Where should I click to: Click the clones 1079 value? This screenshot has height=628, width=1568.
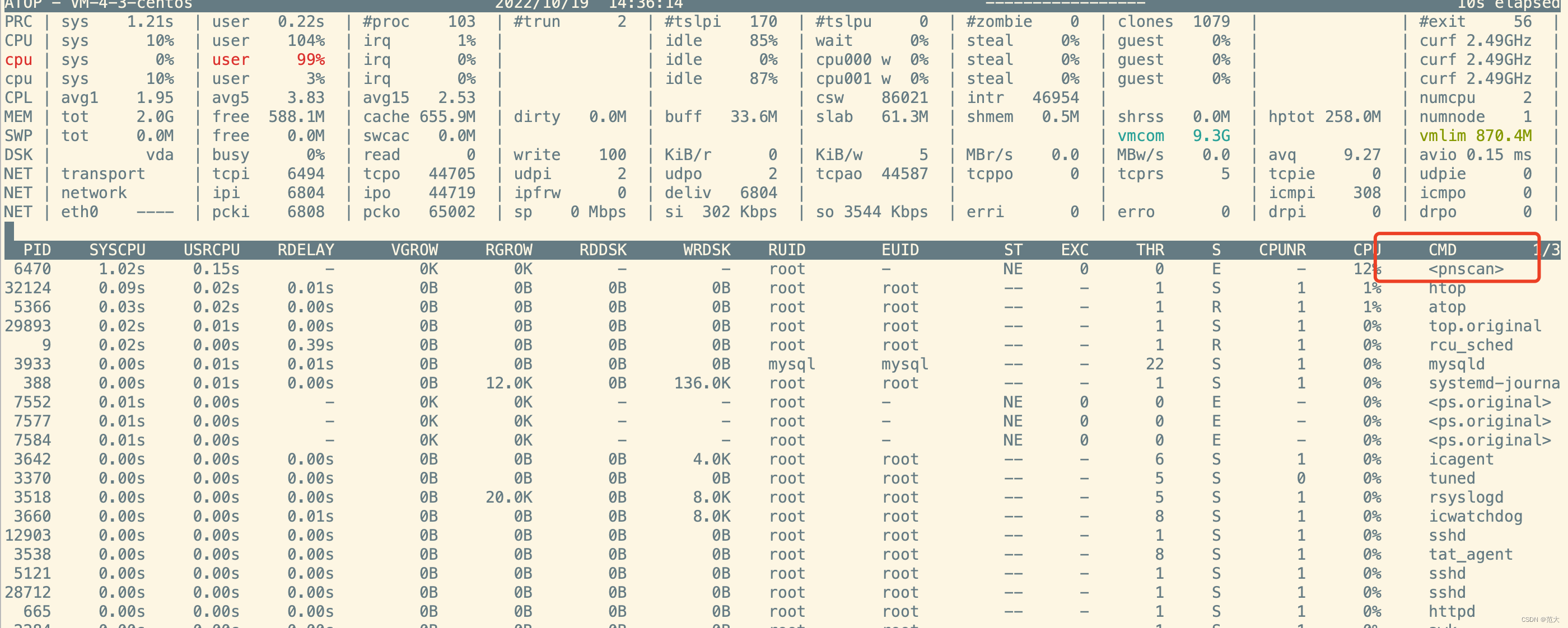coord(1174,21)
